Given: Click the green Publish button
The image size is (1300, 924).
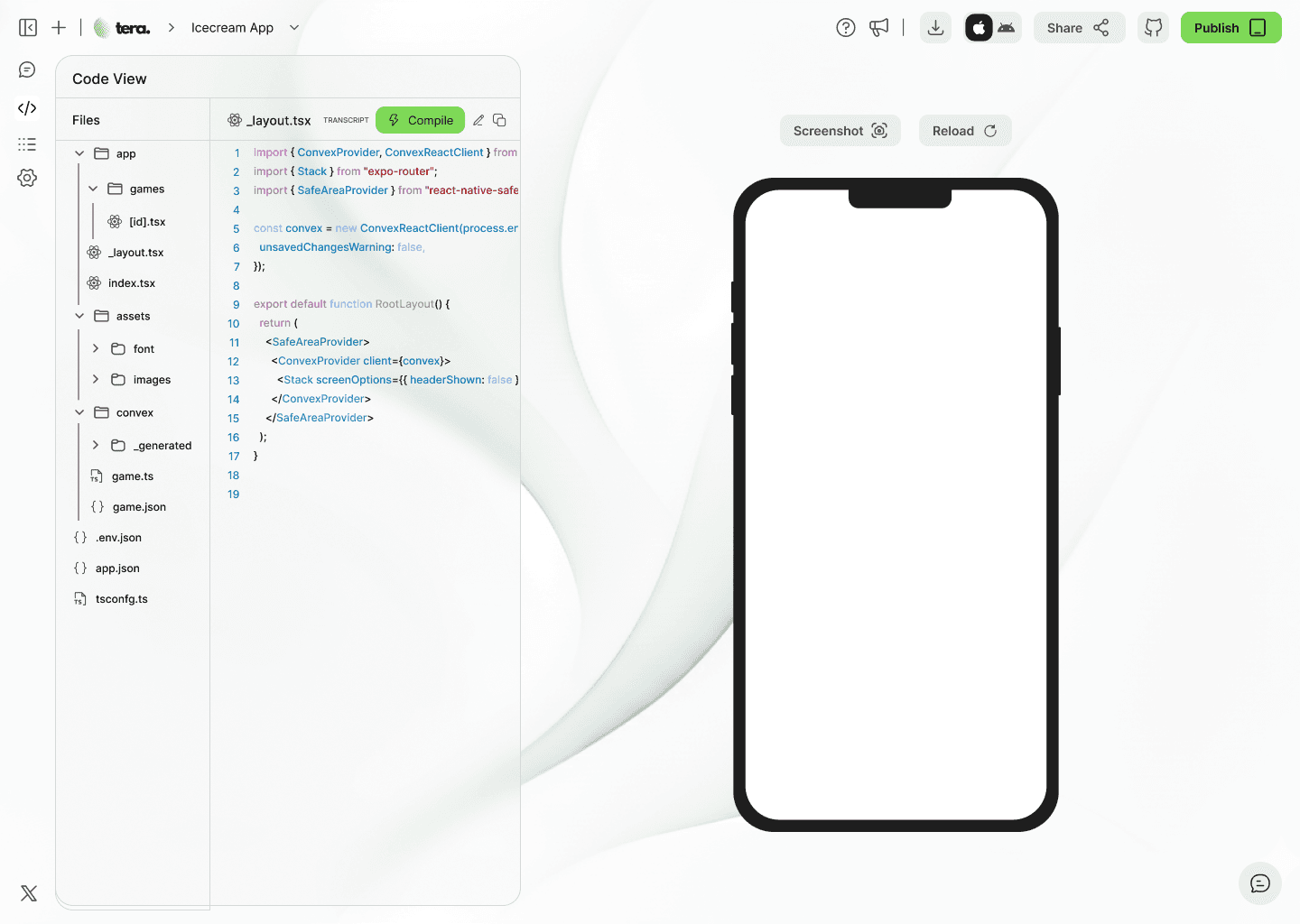Looking at the screenshot, I should click(1230, 28).
